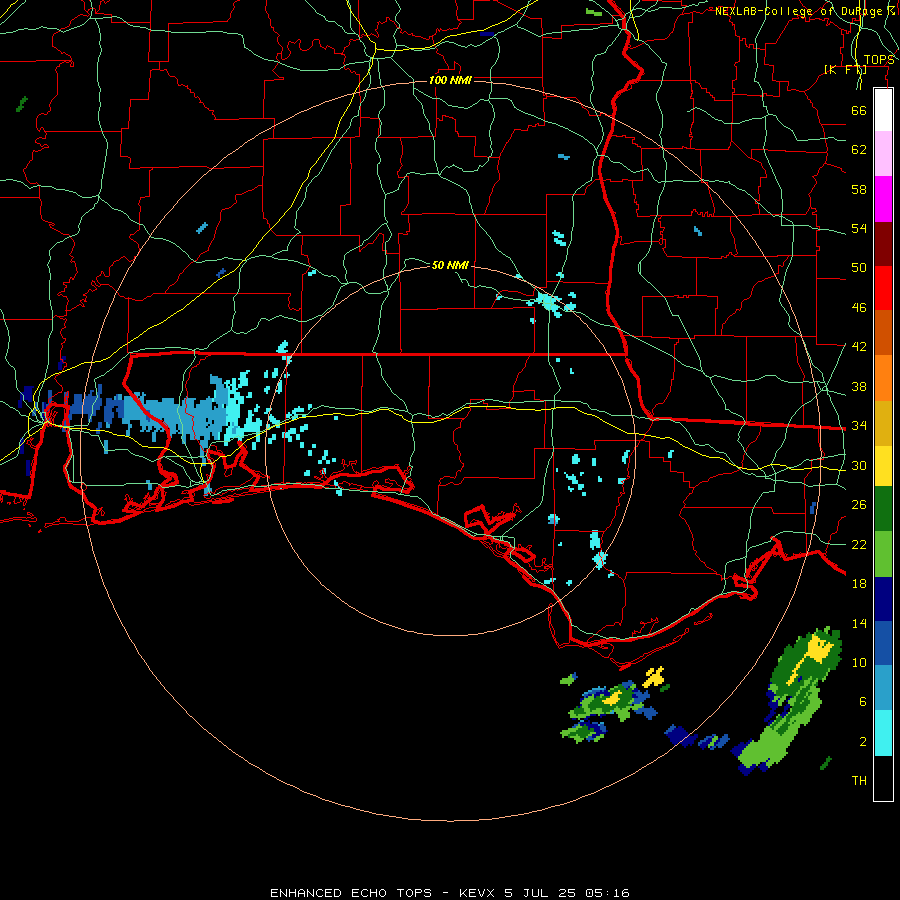
Task: Click the light green swatch between 22 and 18
Action: [883, 554]
